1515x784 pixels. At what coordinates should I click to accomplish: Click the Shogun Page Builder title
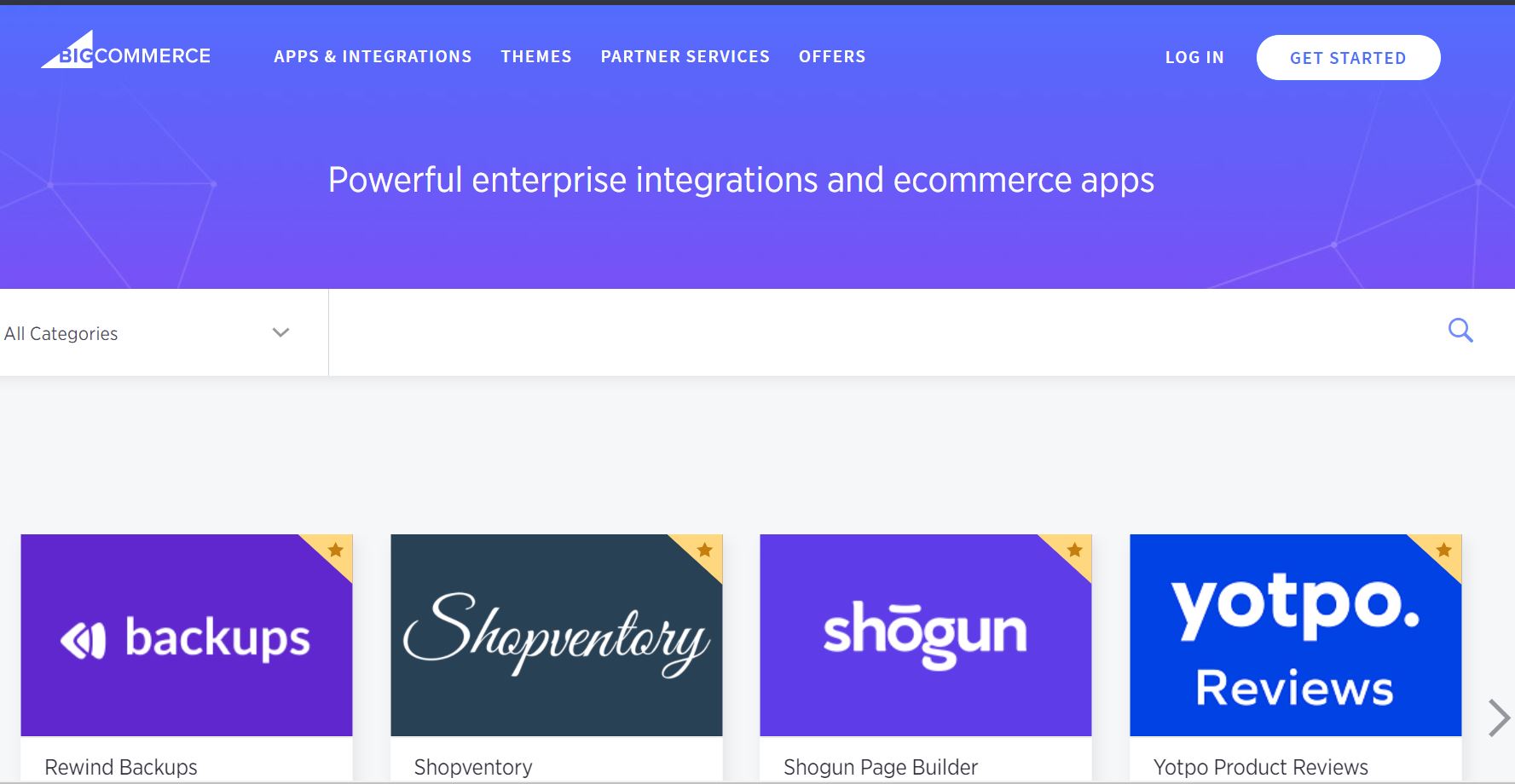point(881,767)
